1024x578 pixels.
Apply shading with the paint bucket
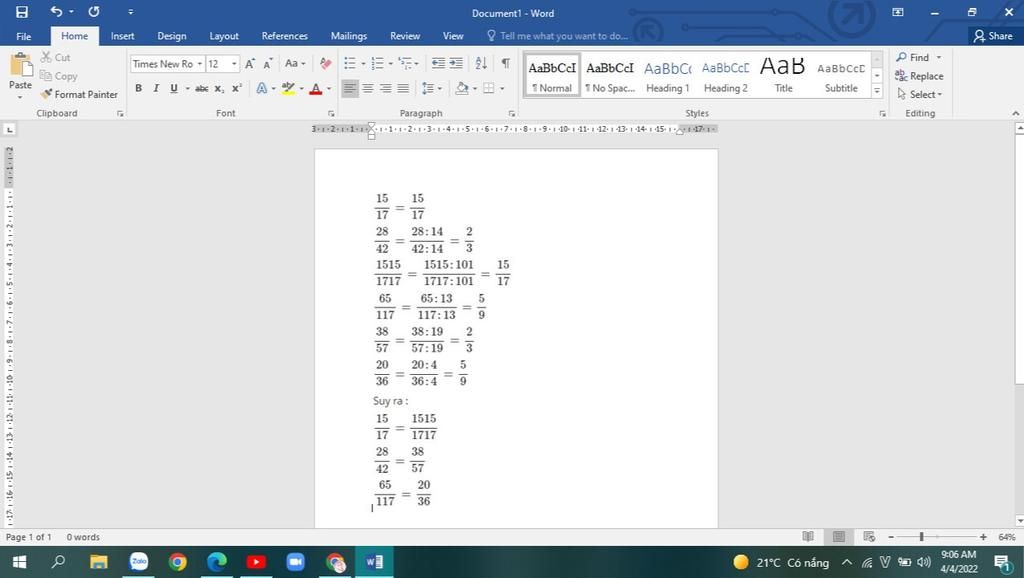[462, 88]
